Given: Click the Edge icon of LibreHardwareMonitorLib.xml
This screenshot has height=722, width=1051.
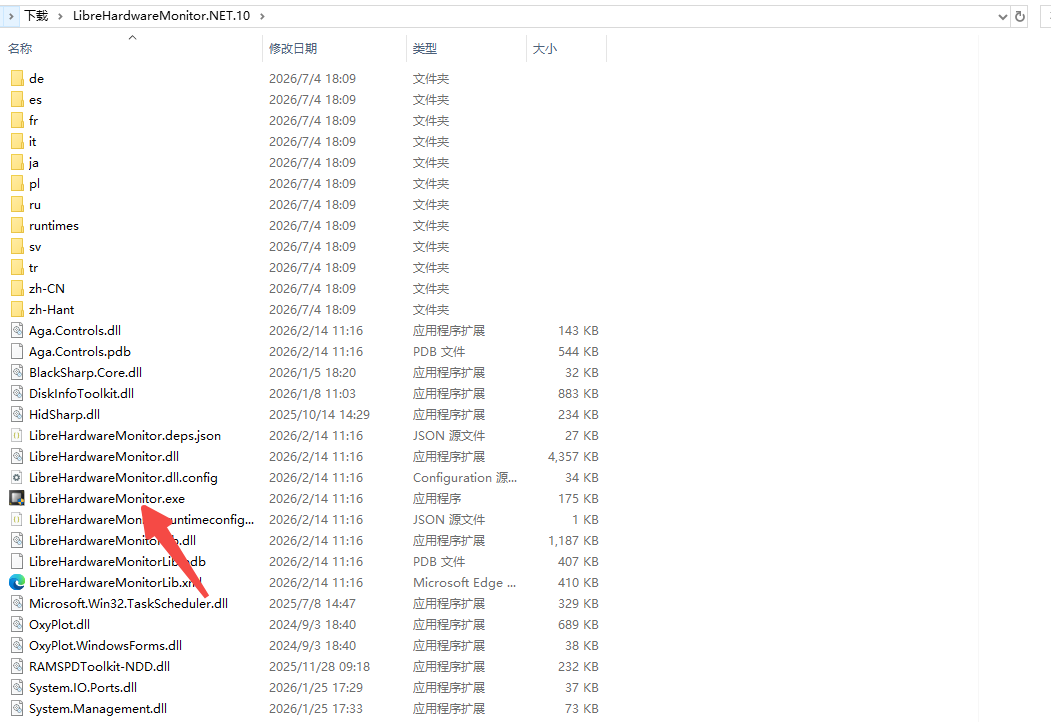Looking at the screenshot, I should click(17, 583).
